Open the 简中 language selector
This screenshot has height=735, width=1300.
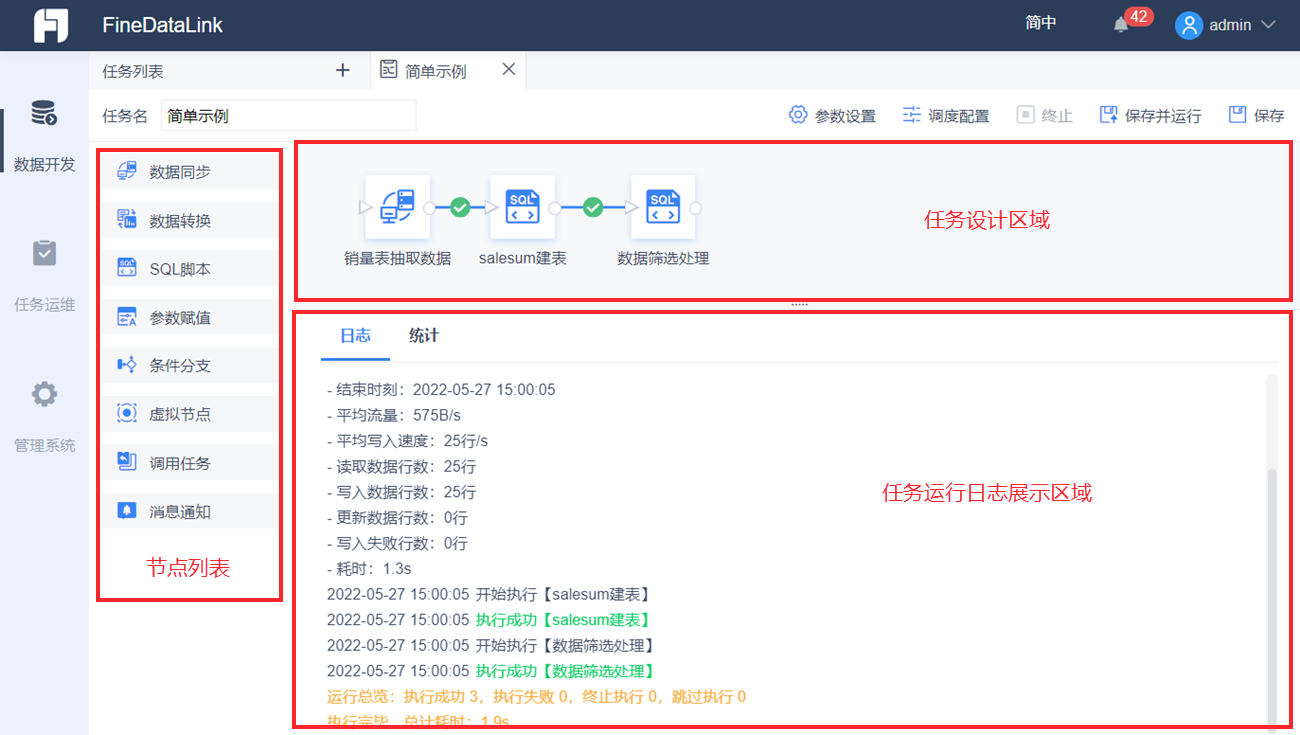point(1041,23)
